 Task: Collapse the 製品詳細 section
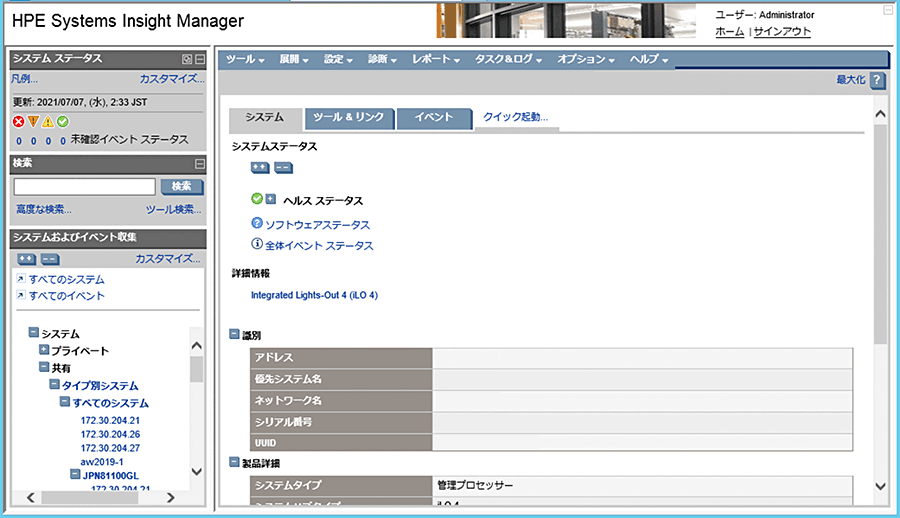(x=234, y=462)
